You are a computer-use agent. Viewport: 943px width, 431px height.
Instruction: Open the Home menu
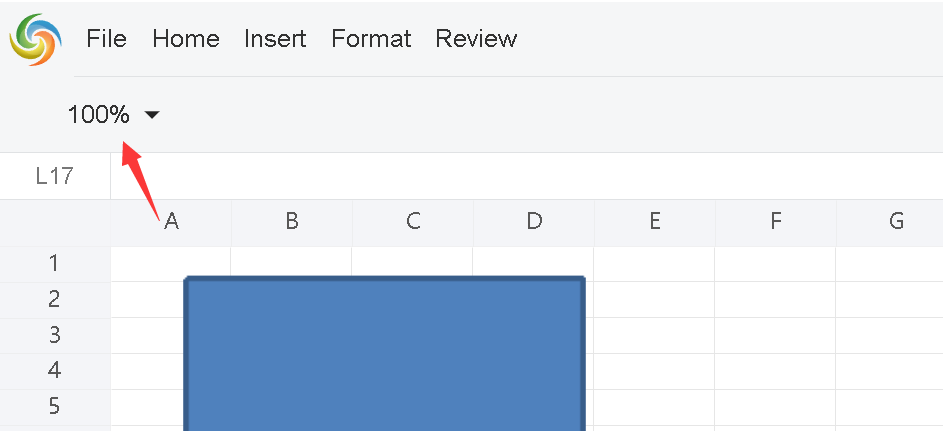coord(186,39)
